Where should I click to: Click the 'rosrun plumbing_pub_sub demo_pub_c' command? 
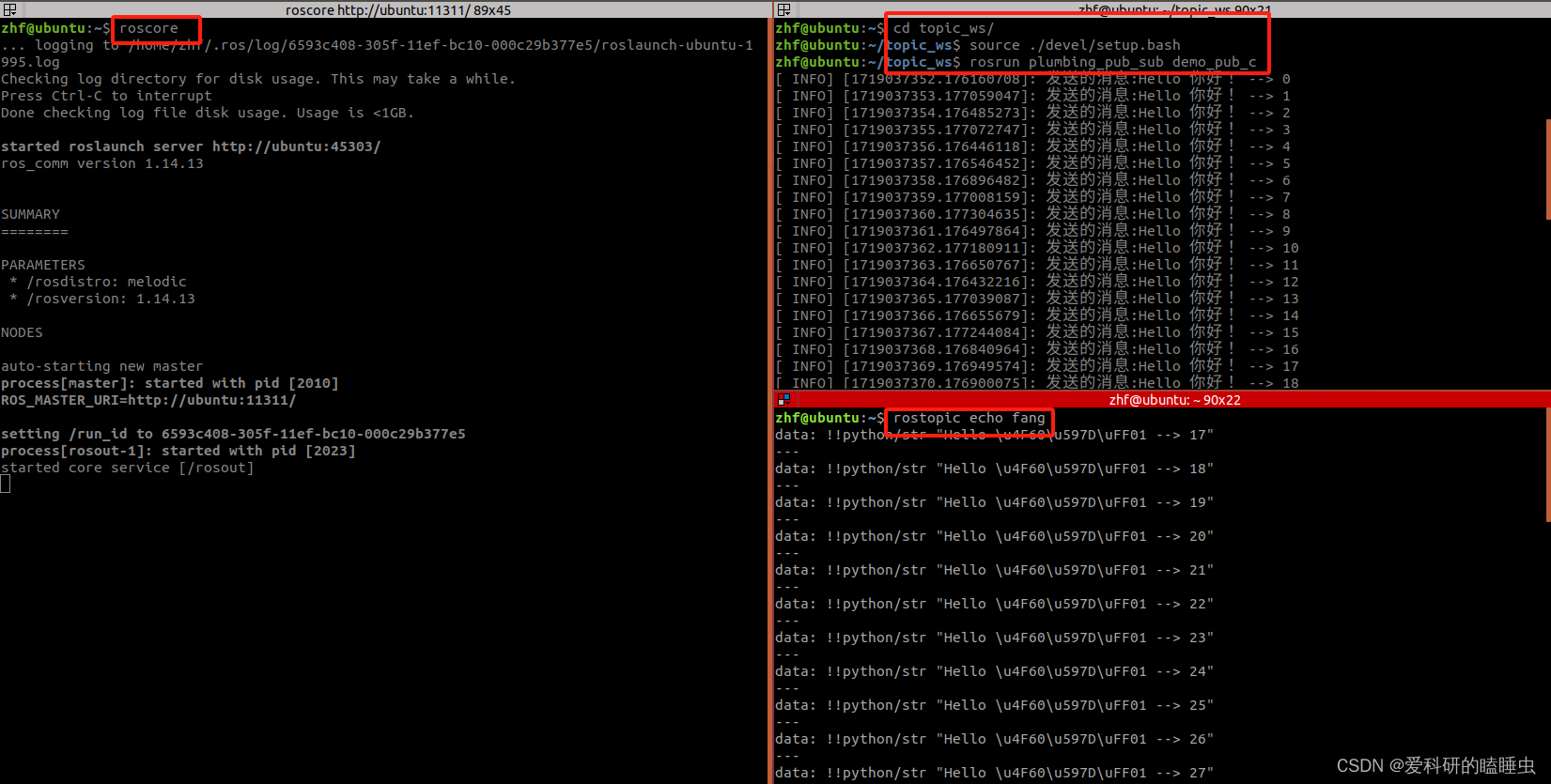[x=1112, y=62]
